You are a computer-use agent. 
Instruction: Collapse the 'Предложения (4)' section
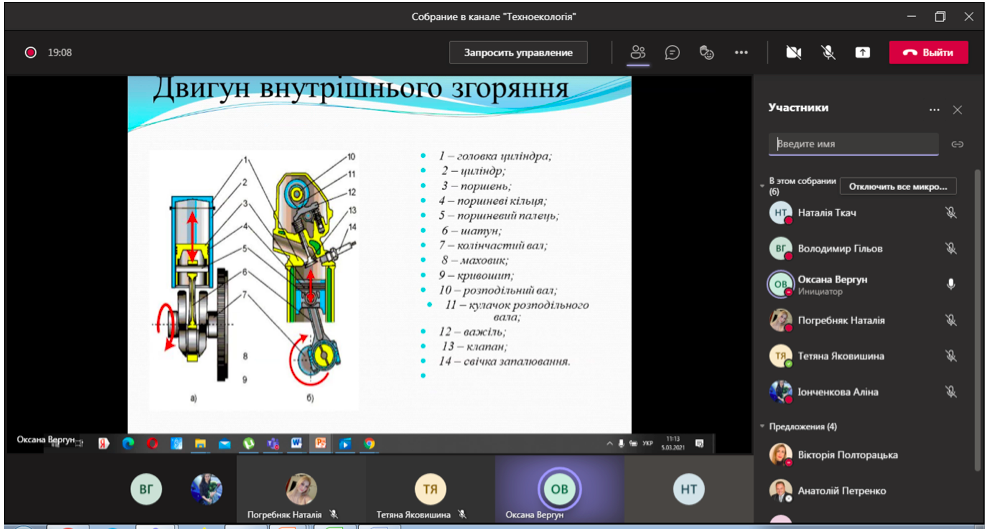(762, 427)
